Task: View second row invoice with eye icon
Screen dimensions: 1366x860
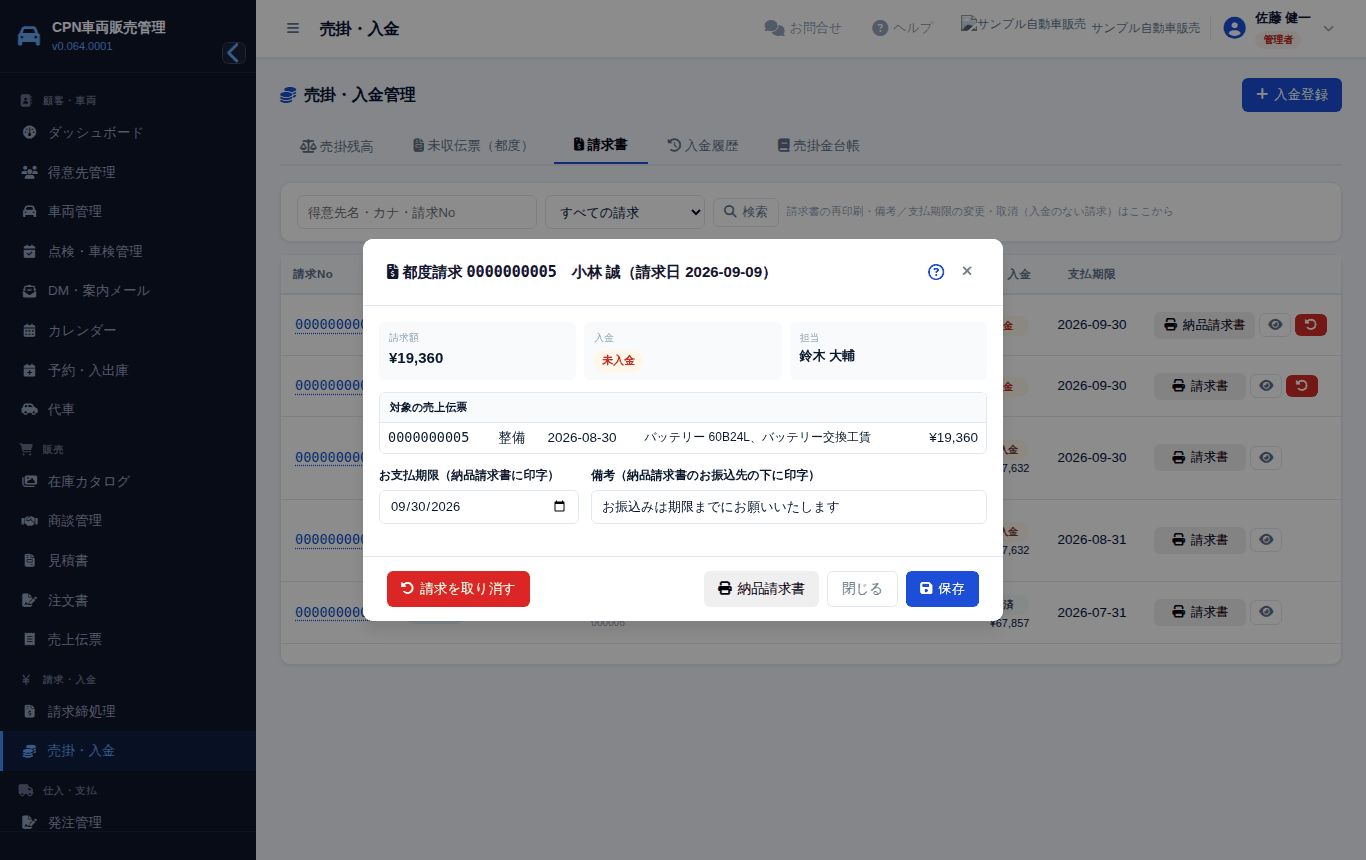Action: point(1266,386)
